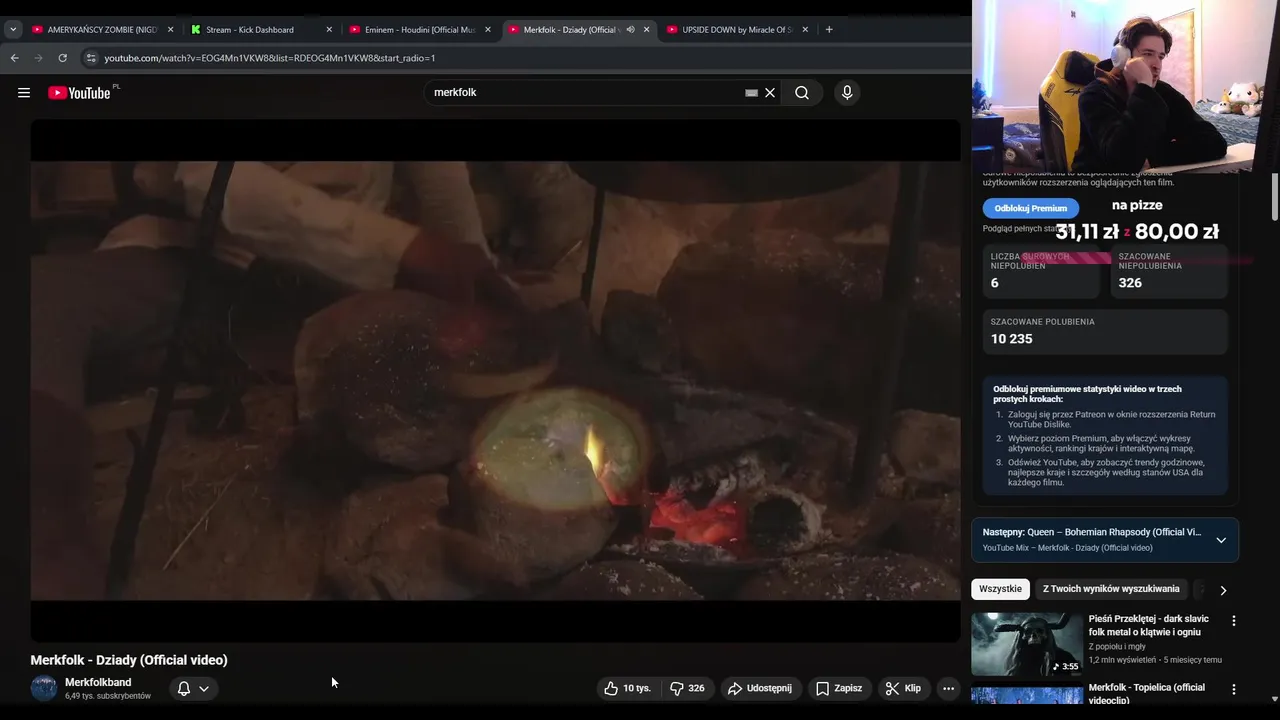Go back in browser history
Image resolution: width=1280 pixels, height=720 pixels.
click(x=15, y=58)
